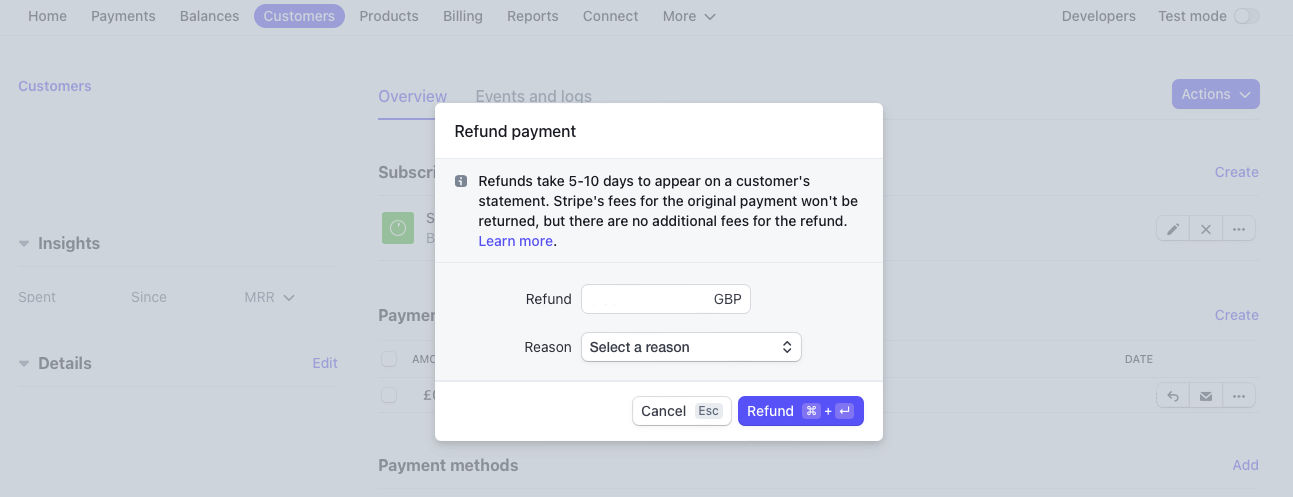Open Billing in the navigation bar
This screenshot has height=497, width=1293.
pyautogui.click(x=463, y=16)
